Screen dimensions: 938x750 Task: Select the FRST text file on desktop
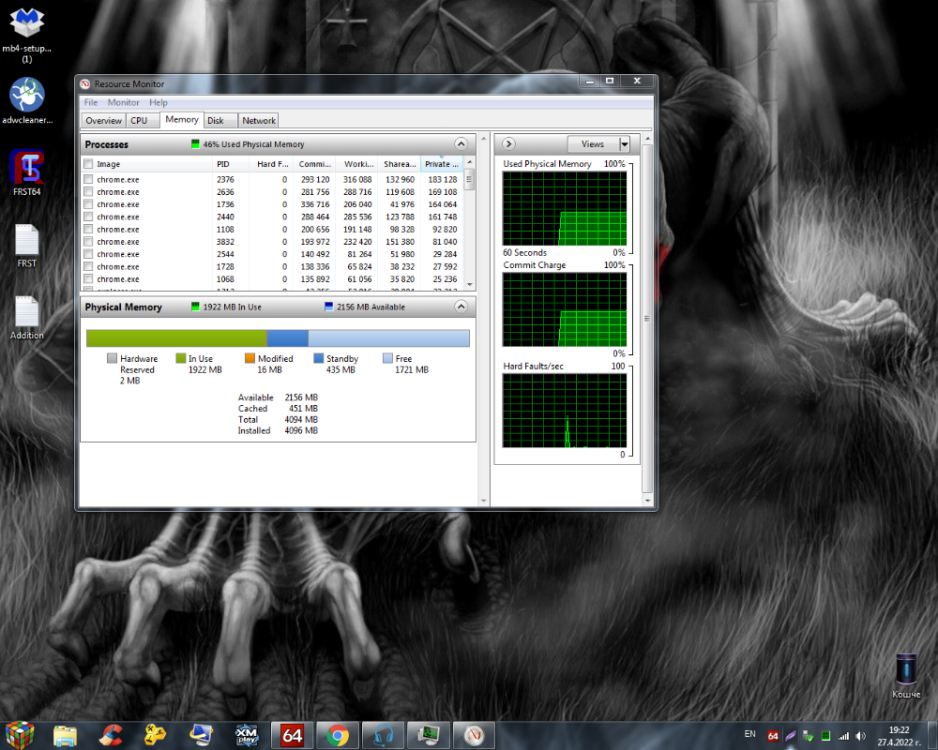(27, 245)
